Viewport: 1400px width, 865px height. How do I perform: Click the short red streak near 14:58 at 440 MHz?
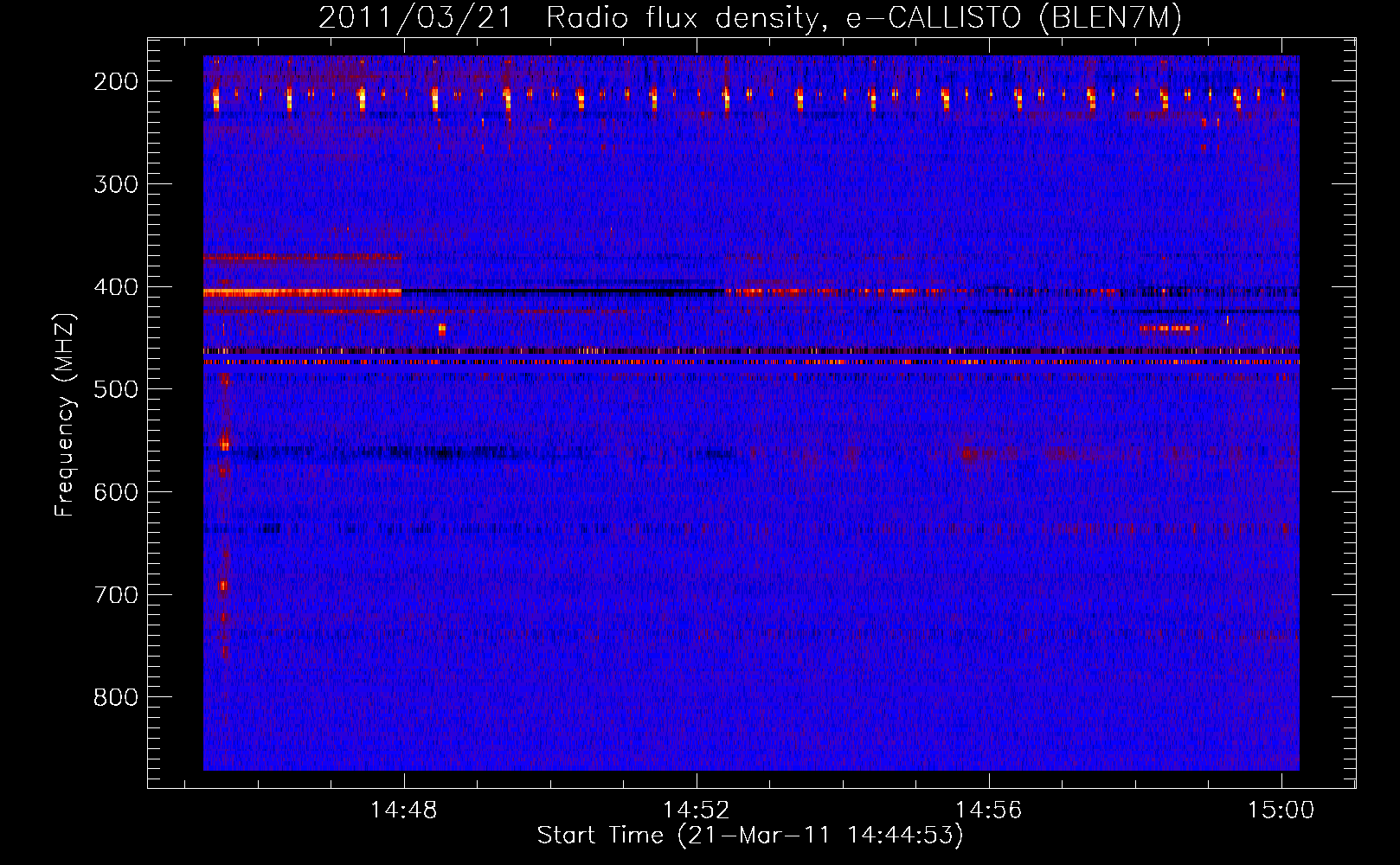tap(1171, 329)
